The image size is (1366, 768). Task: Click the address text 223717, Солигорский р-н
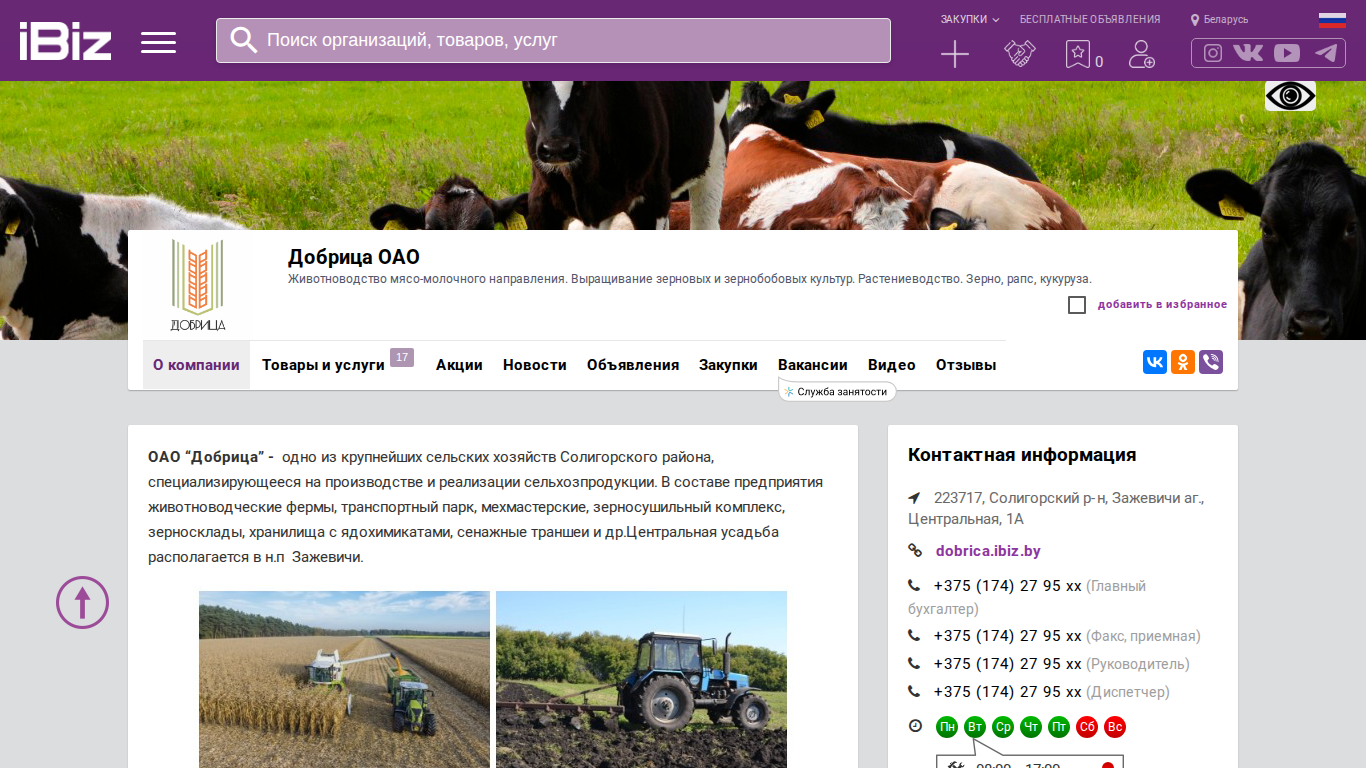click(x=1056, y=508)
